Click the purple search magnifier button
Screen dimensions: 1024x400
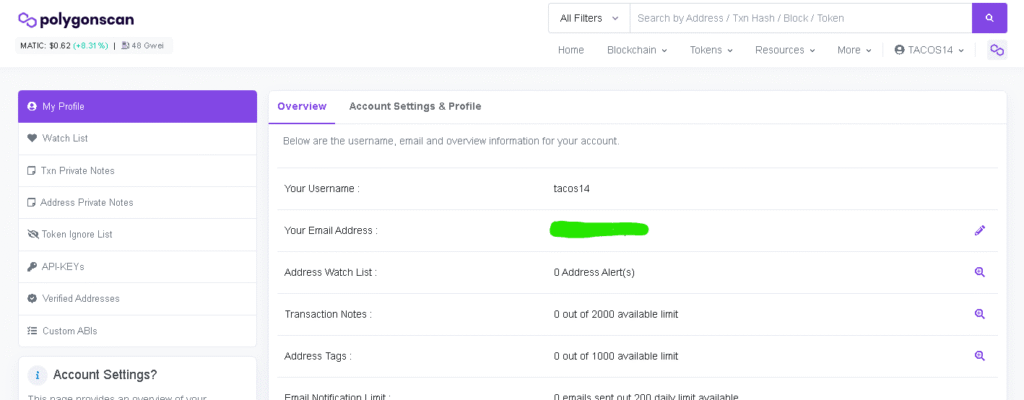tap(988, 18)
